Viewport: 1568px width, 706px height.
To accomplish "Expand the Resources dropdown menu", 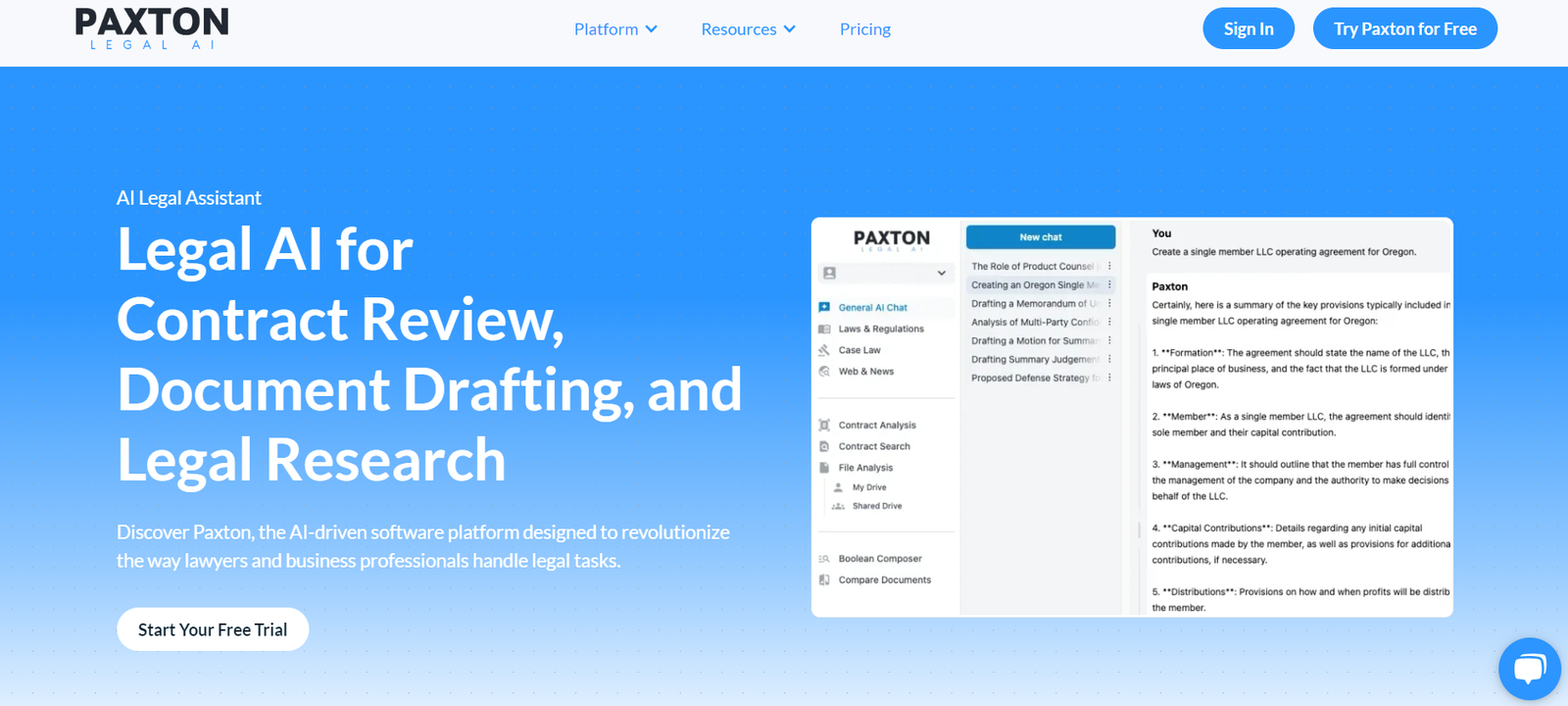I will pyautogui.click(x=748, y=29).
